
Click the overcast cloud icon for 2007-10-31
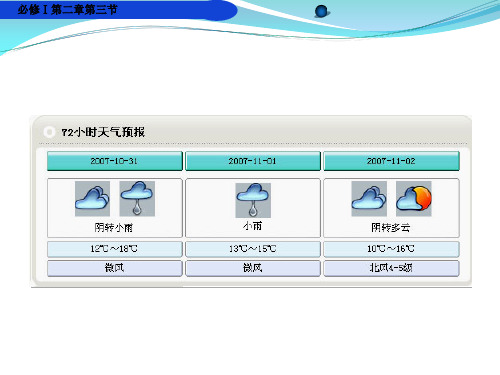click(92, 199)
